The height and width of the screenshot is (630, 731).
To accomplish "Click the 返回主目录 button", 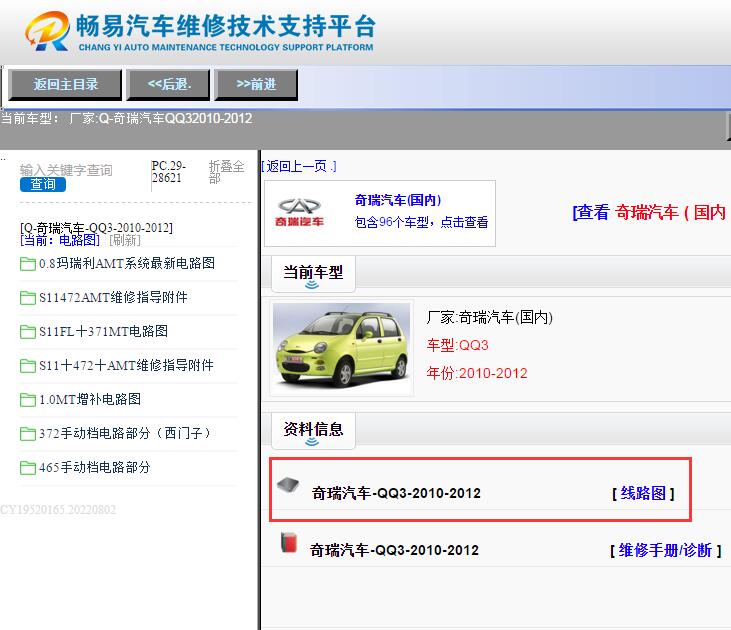I will [65, 84].
